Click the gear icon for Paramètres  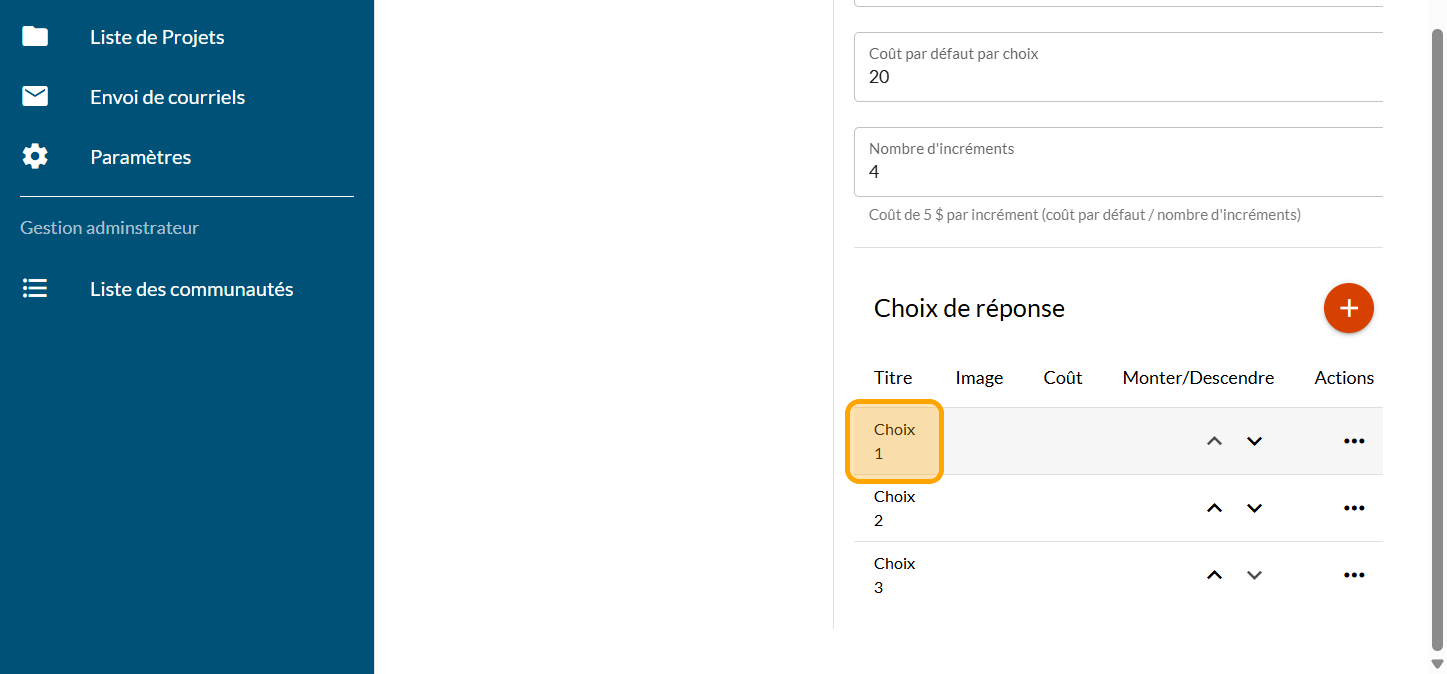(35, 157)
